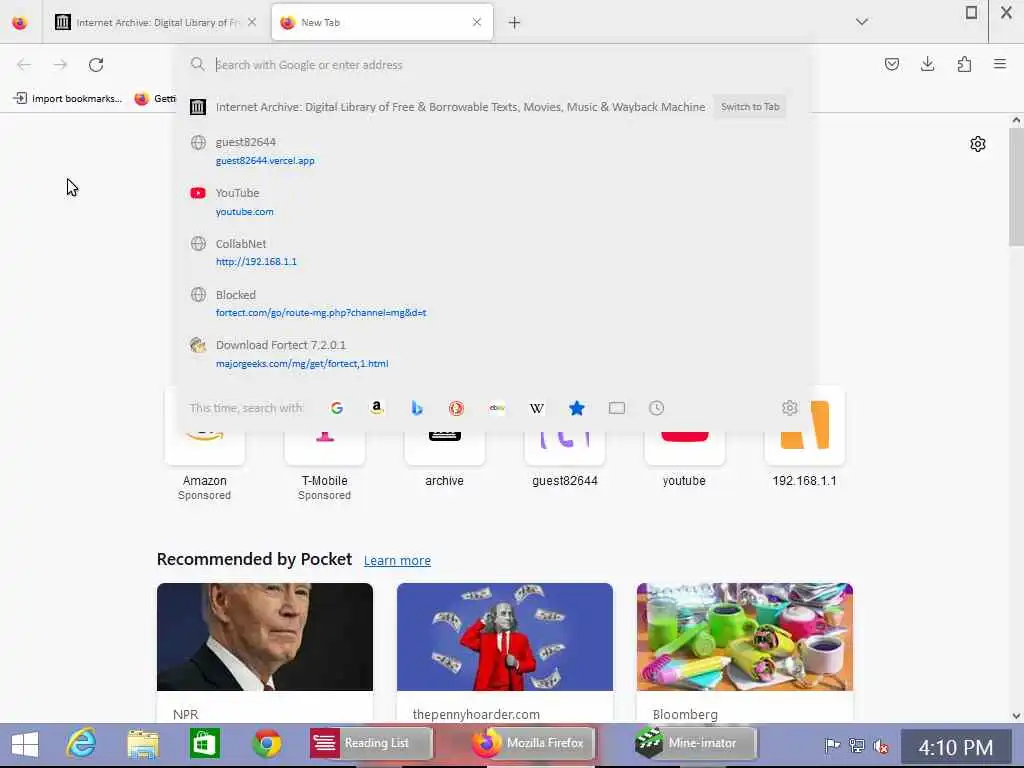Screen dimensions: 1024x768
Task: Open File Explorer from taskbar
Action: tap(143, 744)
